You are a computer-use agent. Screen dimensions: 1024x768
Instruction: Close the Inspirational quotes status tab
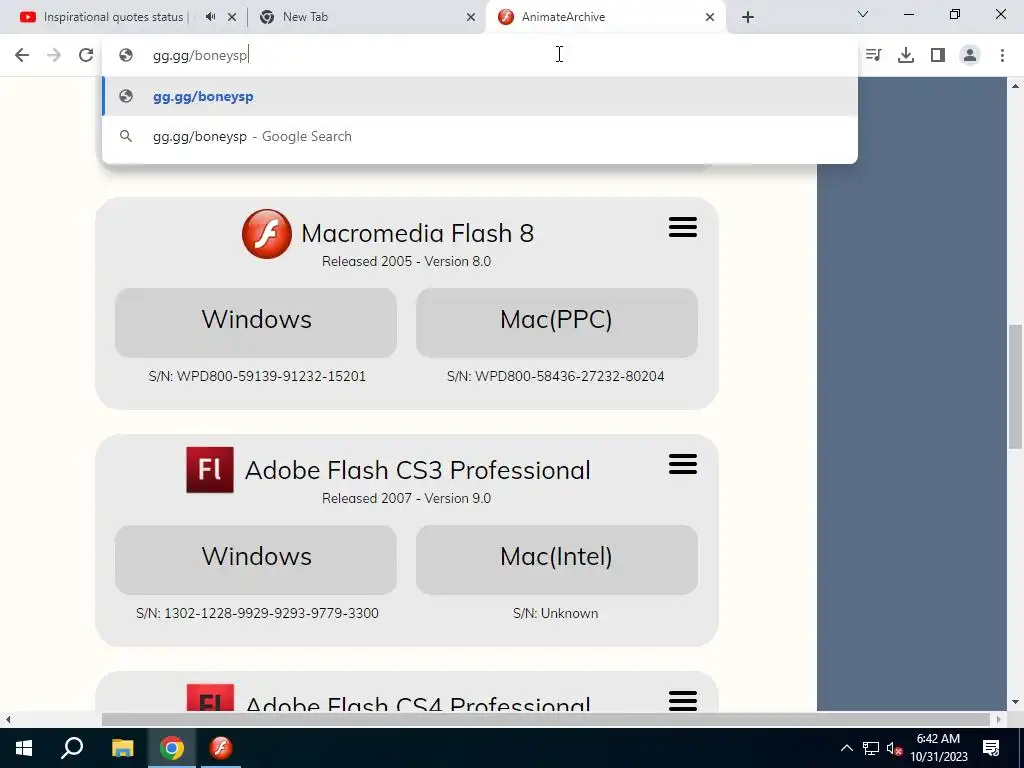pos(232,17)
